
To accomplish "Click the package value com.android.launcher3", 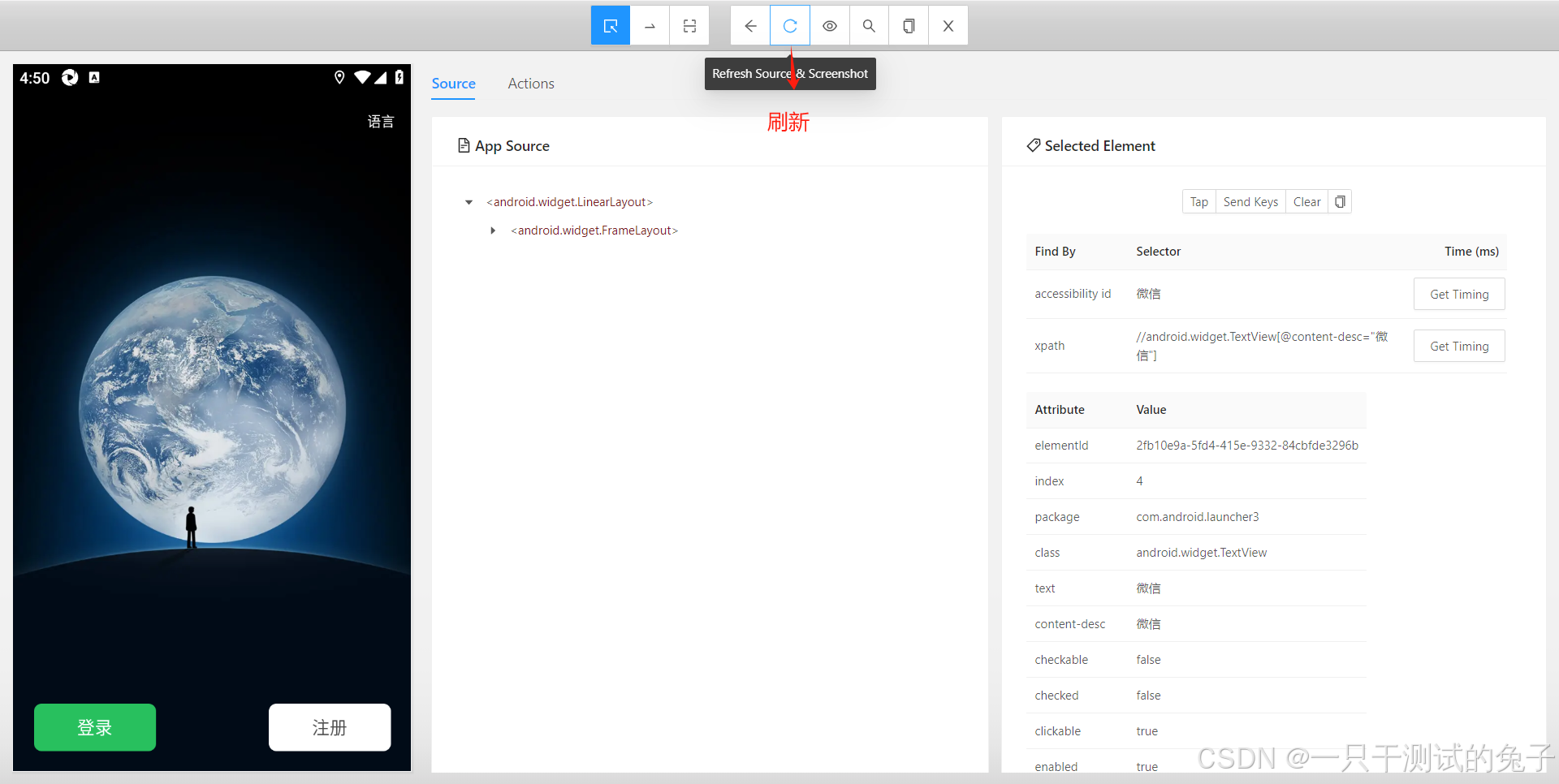I will pyautogui.click(x=1198, y=517).
